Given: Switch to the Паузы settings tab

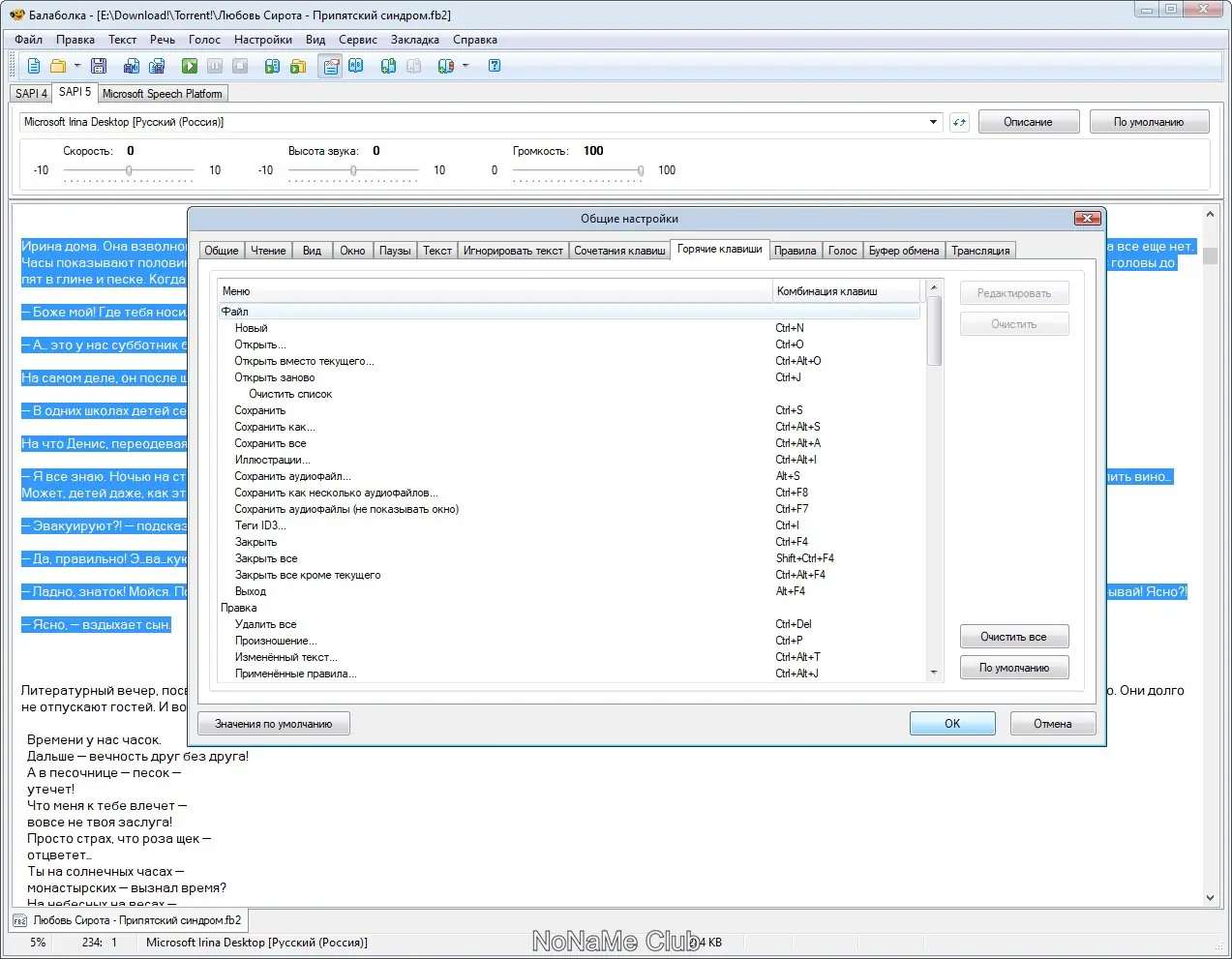Looking at the screenshot, I should [395, 251].
